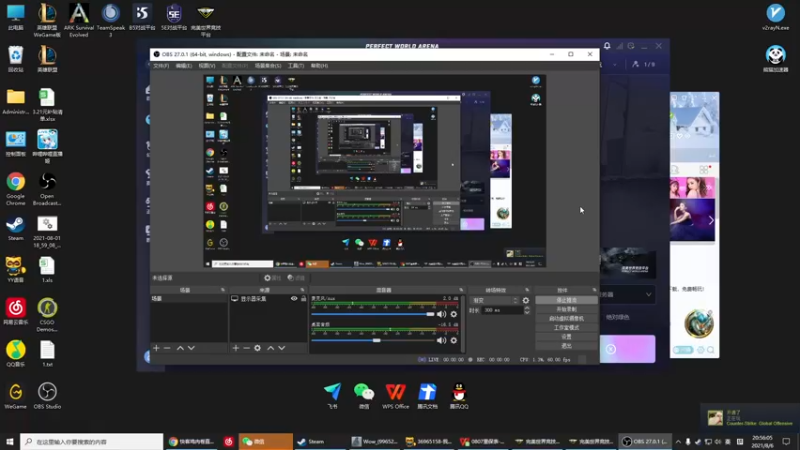Pop out the Scene Transitions dock panel
Screen dimensions: 800x450
click(527, 290)
